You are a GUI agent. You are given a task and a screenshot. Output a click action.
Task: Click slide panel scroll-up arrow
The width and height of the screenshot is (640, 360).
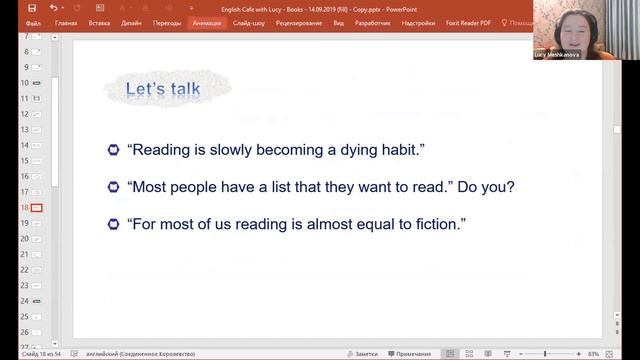pyautogui.click(x=55, y=37)
